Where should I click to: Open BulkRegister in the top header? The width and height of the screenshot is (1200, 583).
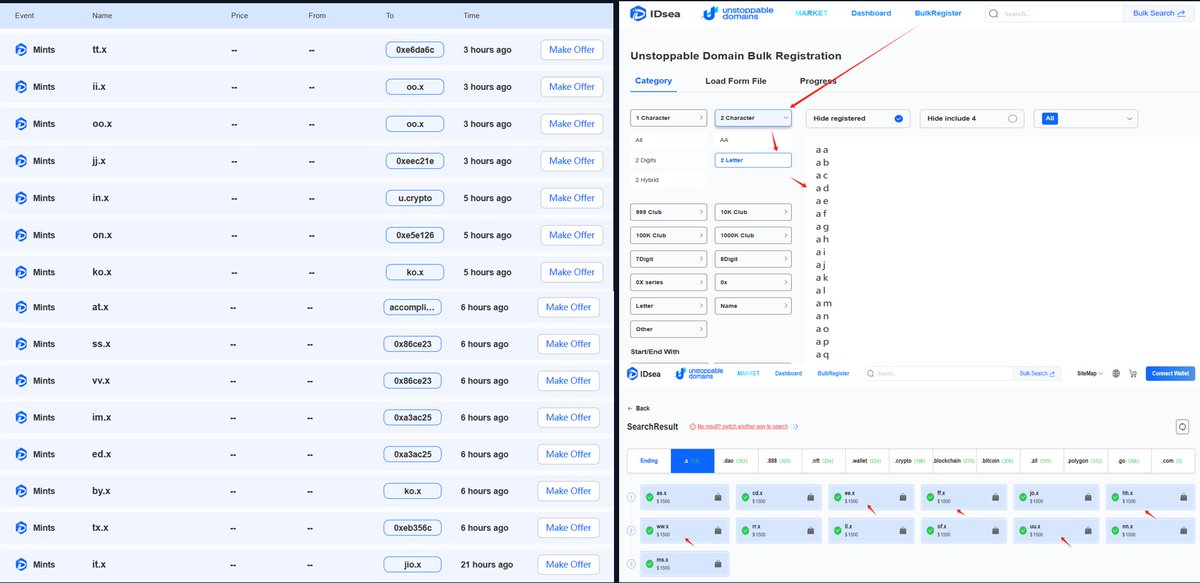tap(938, 14)
